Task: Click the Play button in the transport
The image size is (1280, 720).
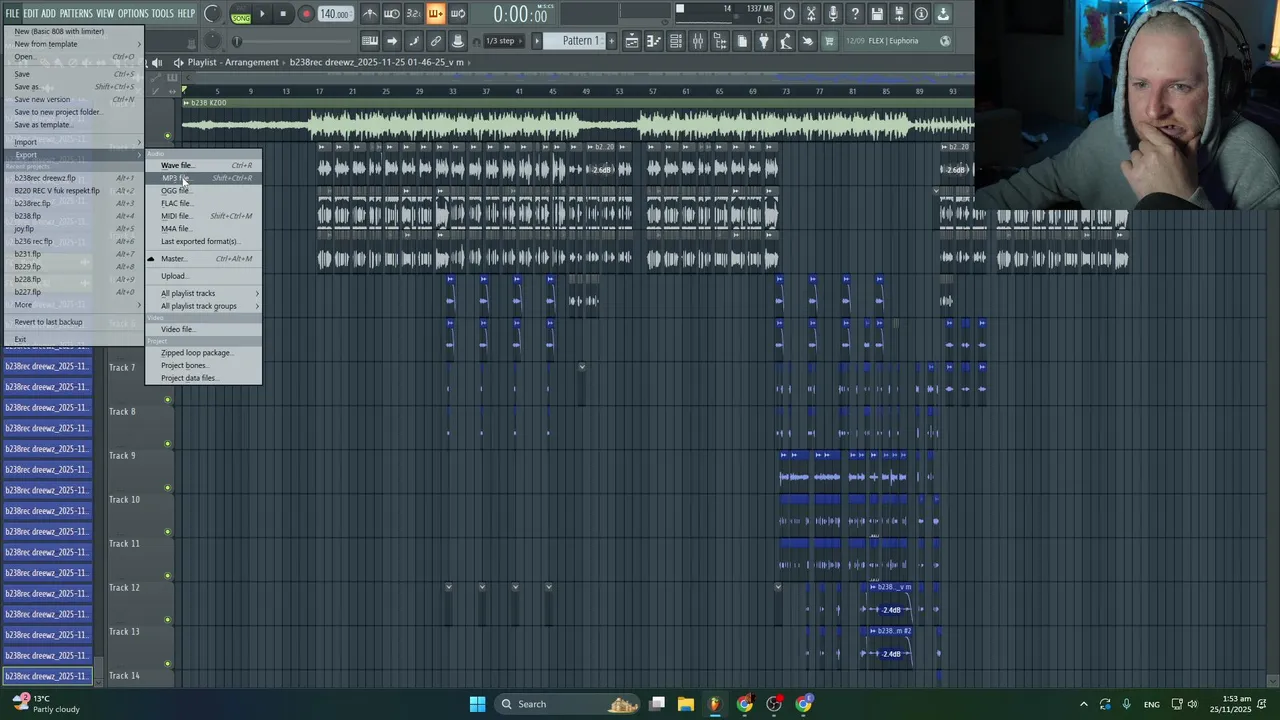Action: (262, 14)
